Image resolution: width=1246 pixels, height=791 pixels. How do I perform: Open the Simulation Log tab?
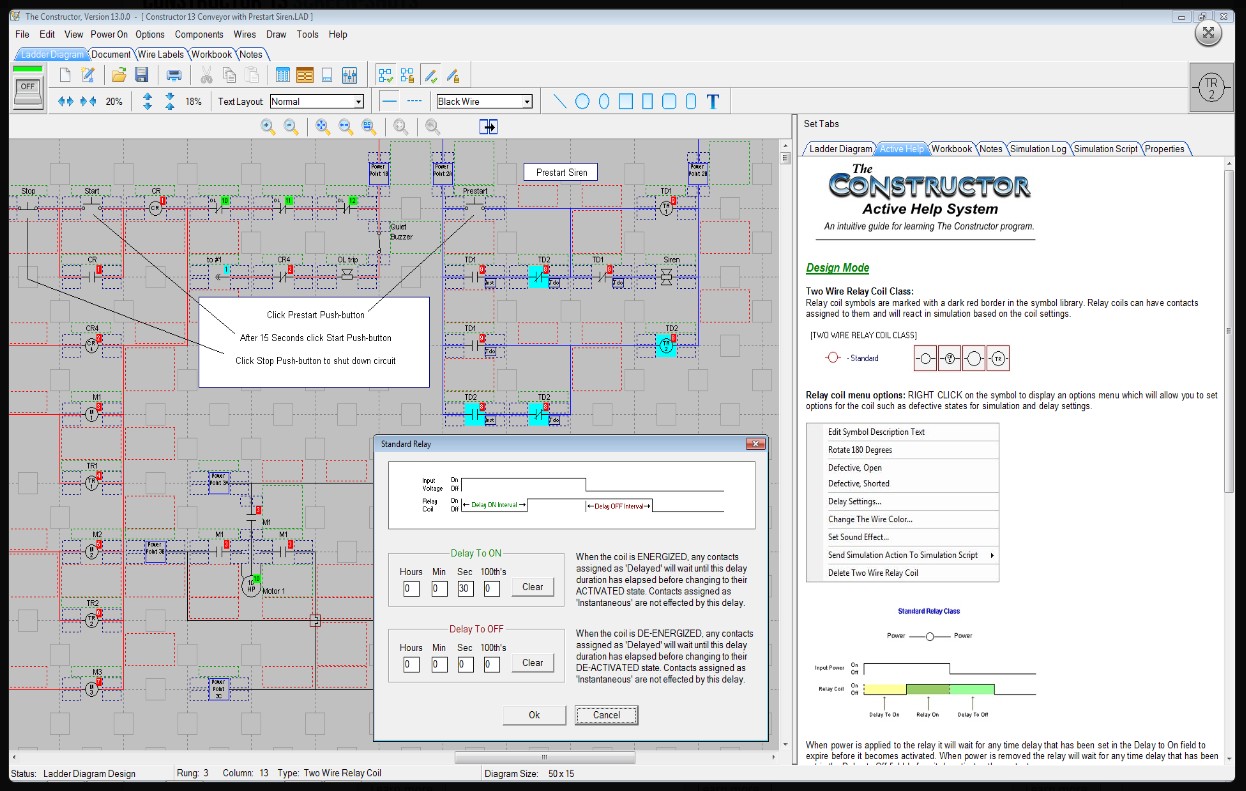tap(1037, 149)
